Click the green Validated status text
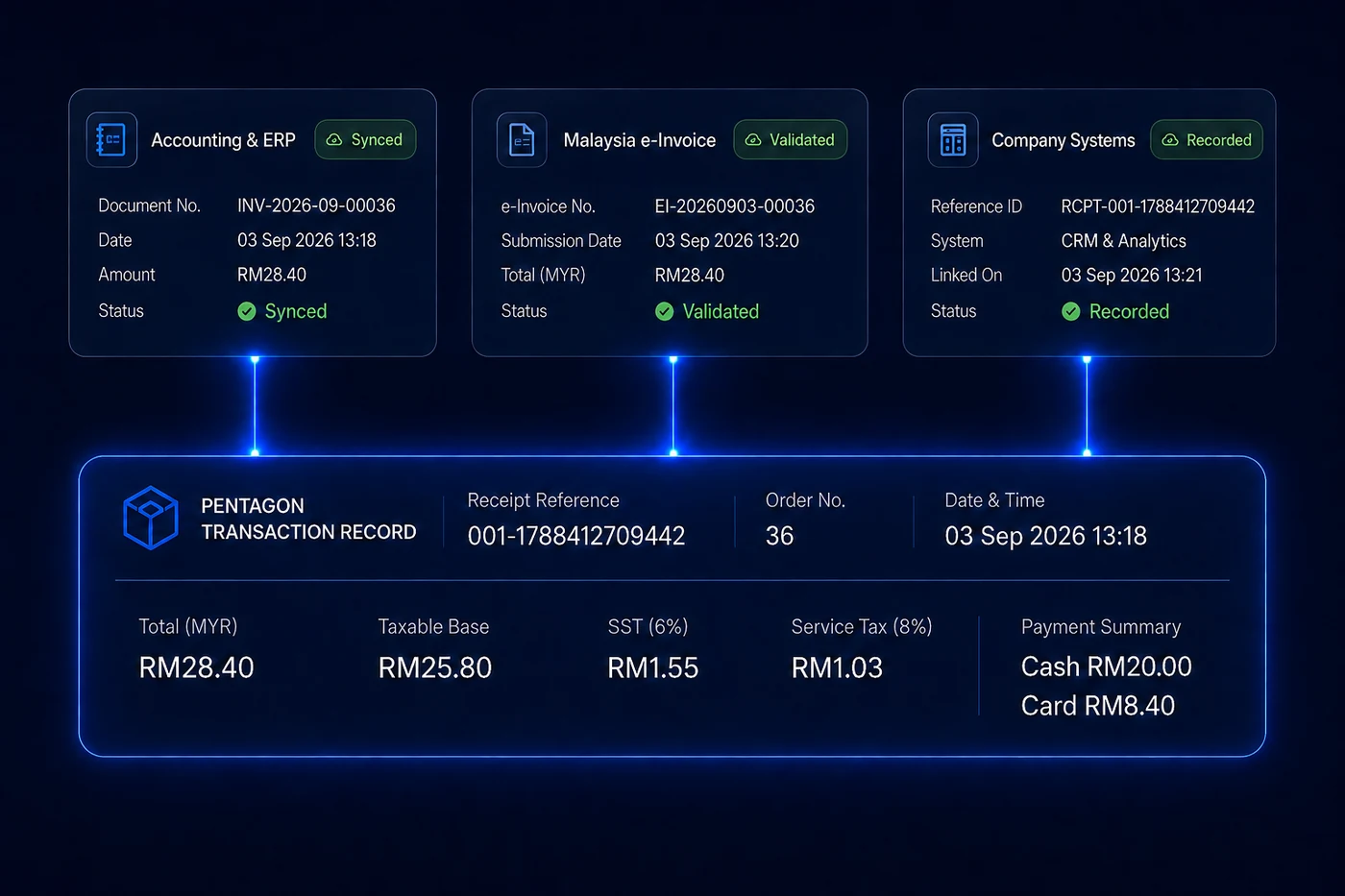Image resolution: width=1345 pixels, height=896 pixels. click(x=721, y=311)
